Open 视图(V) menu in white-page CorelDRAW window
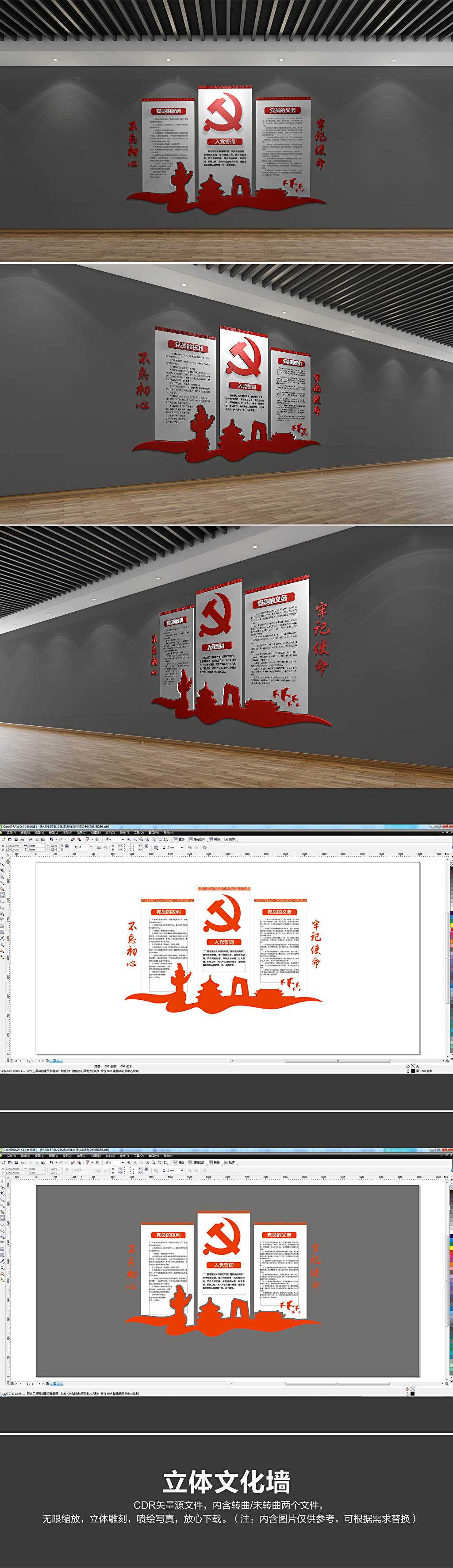The image size is (453, 1568). click(39, 832)
